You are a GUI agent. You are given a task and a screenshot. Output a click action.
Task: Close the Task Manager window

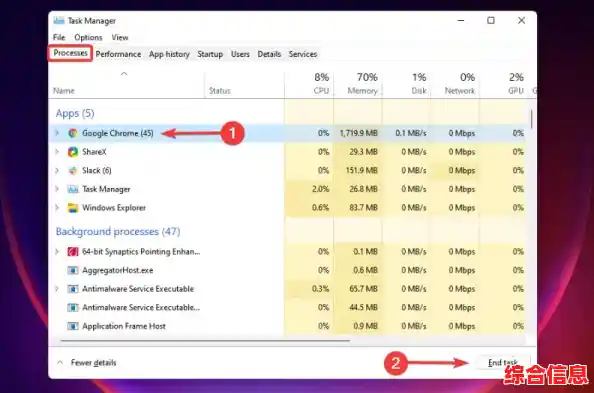(x=521, y=20)
